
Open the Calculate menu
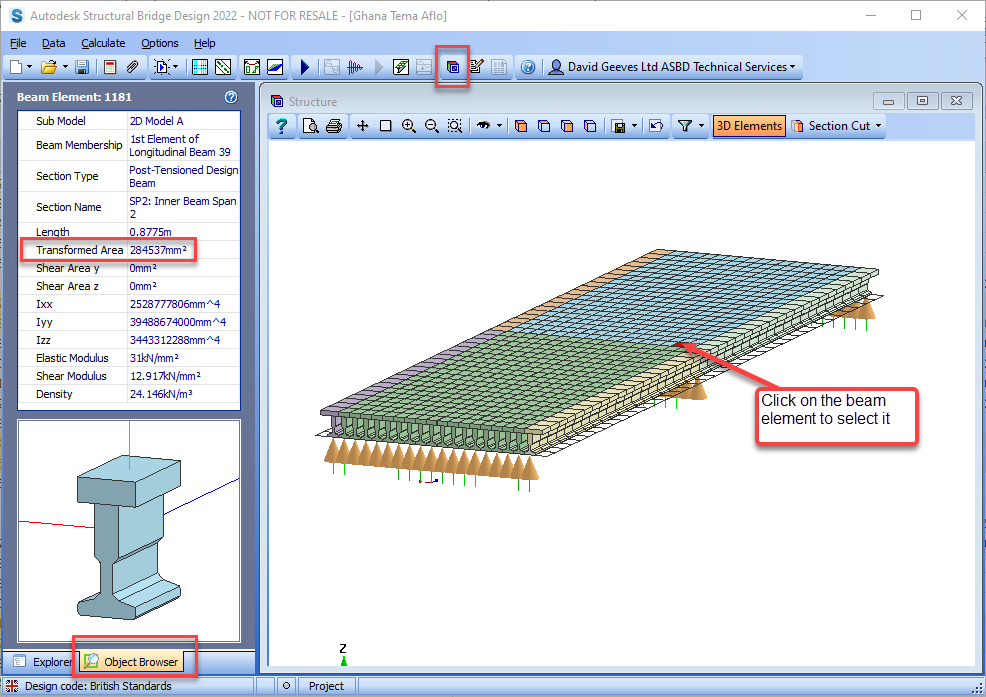point(103,43)
